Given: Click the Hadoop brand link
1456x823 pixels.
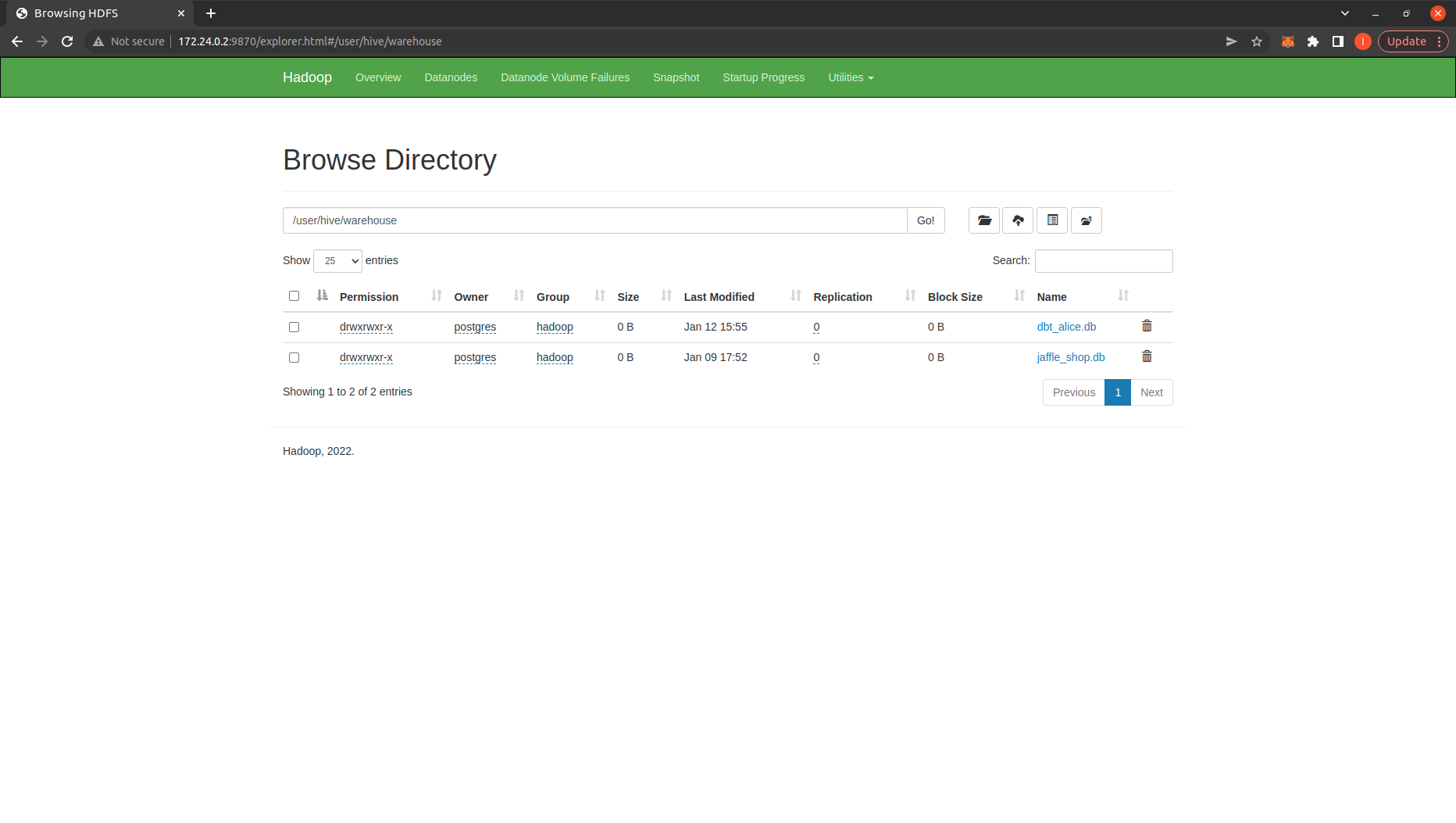Looking at the screenshot, I should click(x=307, y=77).
